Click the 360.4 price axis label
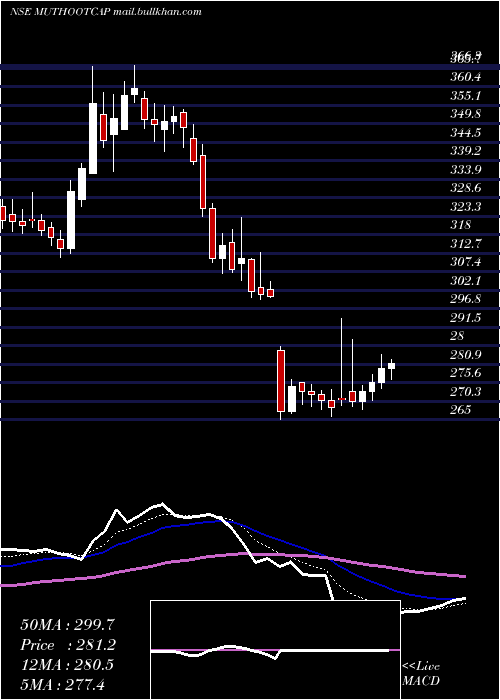 pyautogui.click(x=466, y=77)
